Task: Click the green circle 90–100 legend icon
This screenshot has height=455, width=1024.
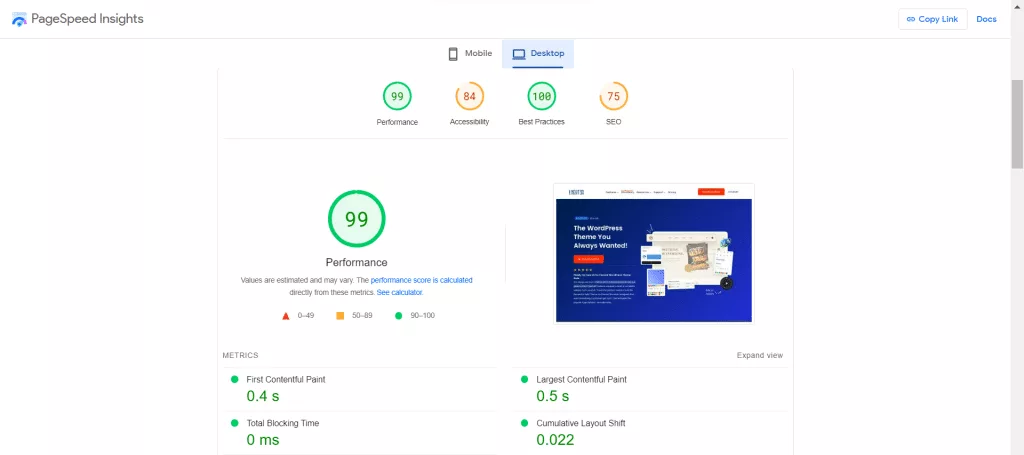Action: pyautogui.click(x=398, y=316)
